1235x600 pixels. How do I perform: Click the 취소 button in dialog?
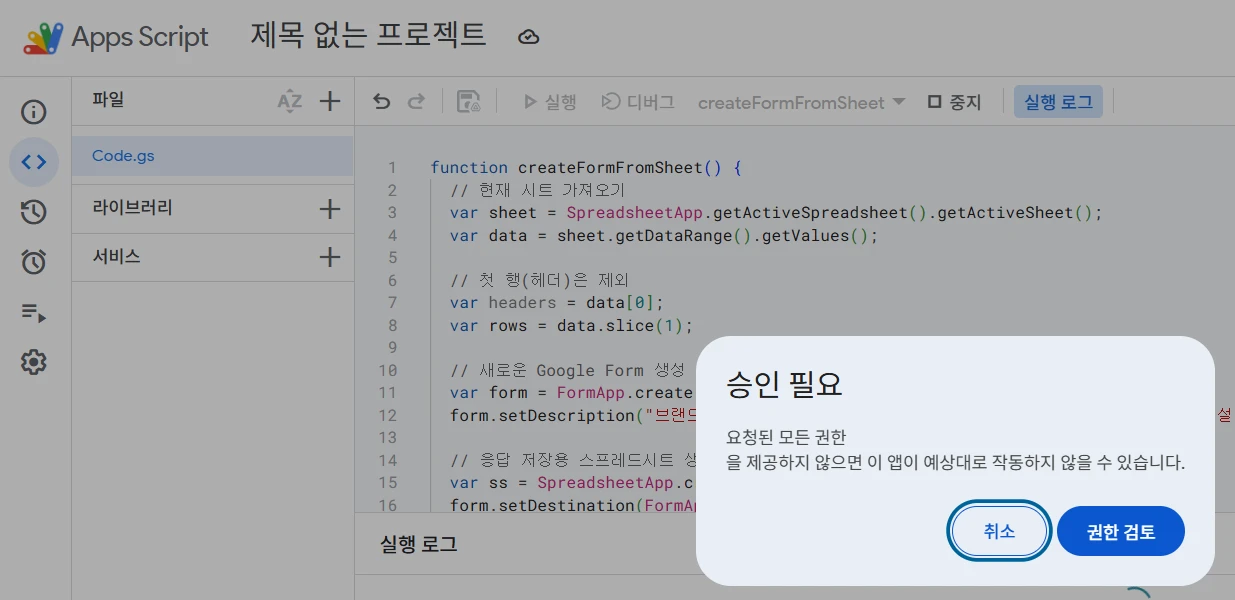(x=999, y=532)
